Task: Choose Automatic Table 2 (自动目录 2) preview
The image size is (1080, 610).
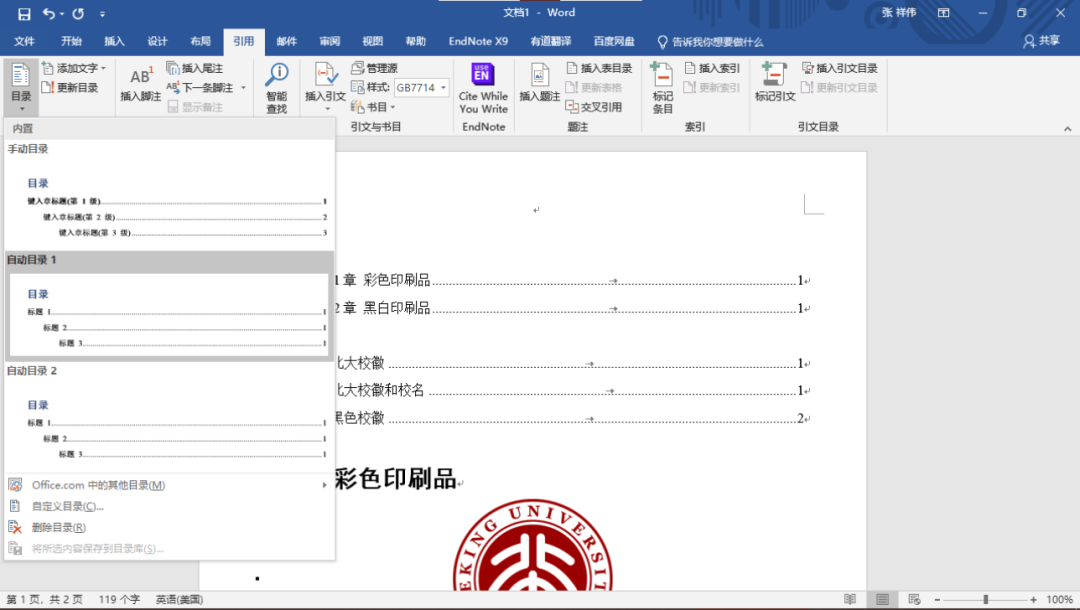Action: pos(167,427)
